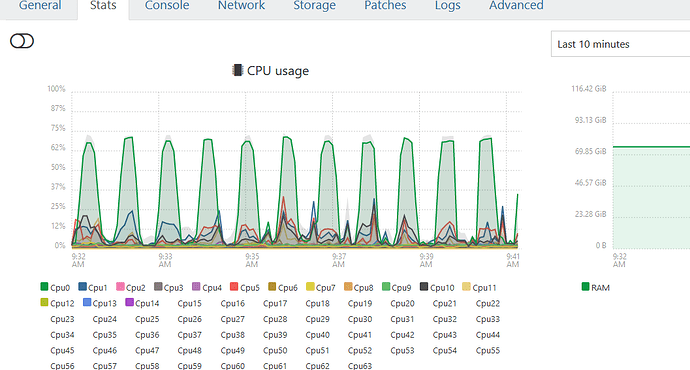The width and height of the screenshot is (690, 370).
Task: Click the Cpu8 orange legend swatch
Action: click(348, 287)
